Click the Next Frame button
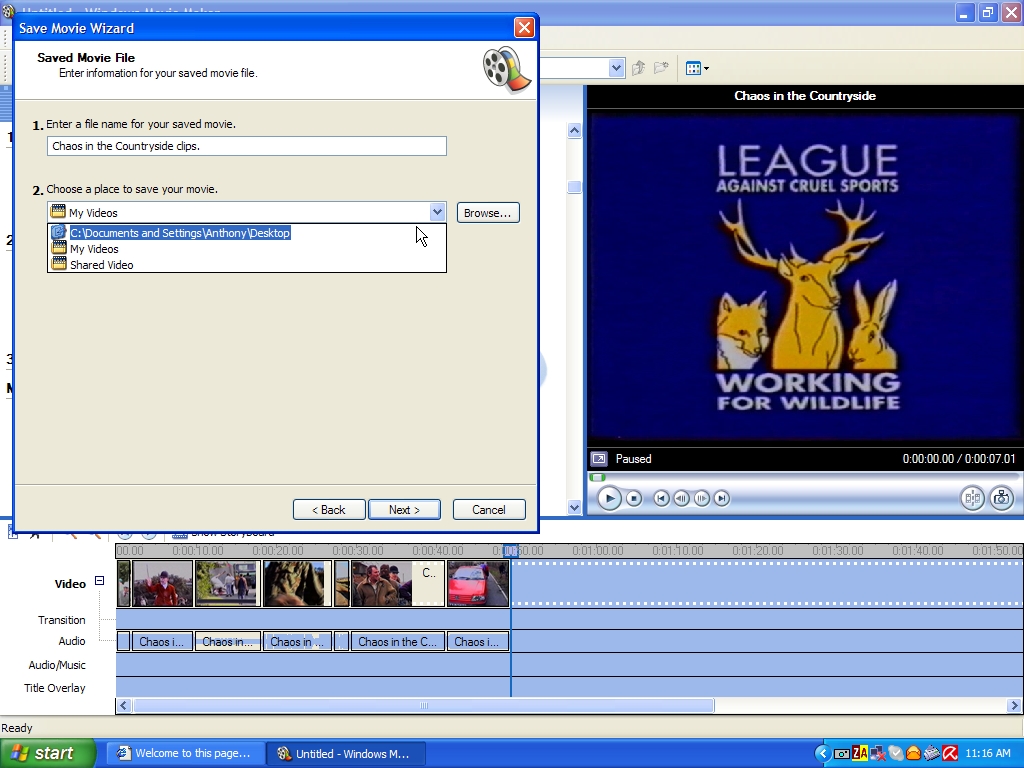The height and width of the screenshot is (768, 1024). pyautogui.click(x=702, y=498)
